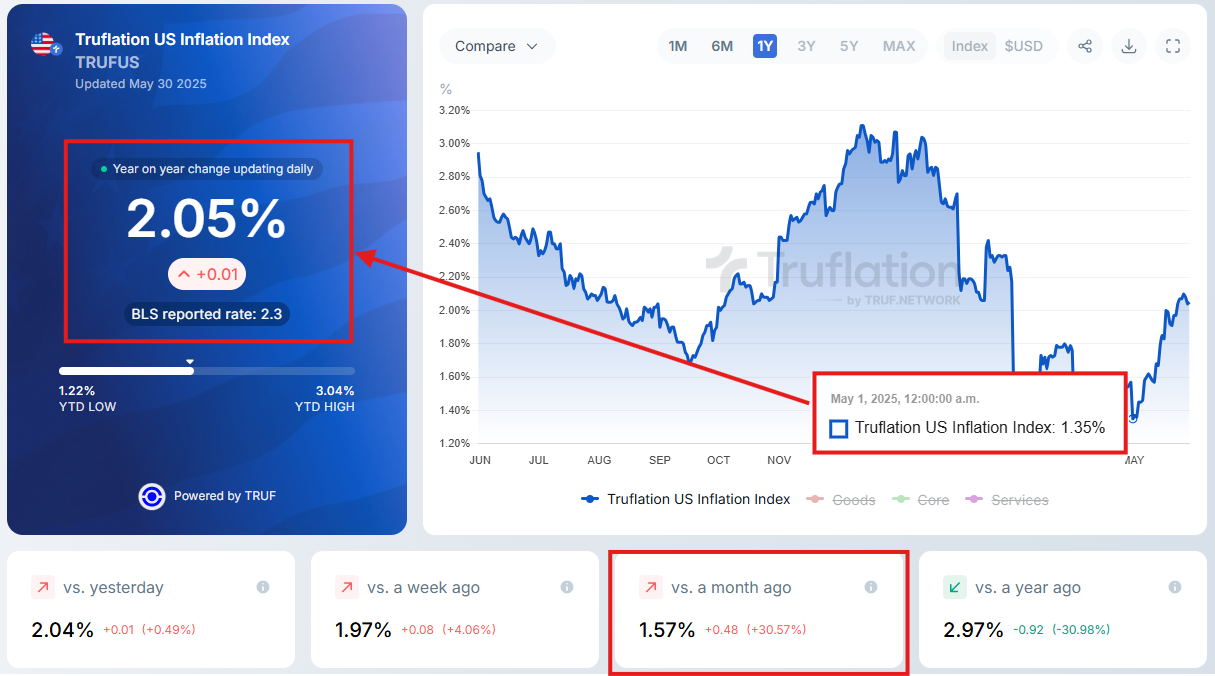Switch to the 3Y time range
Image resolution: width=1215 pixels, height=676 pixels.
click(806, 46)
